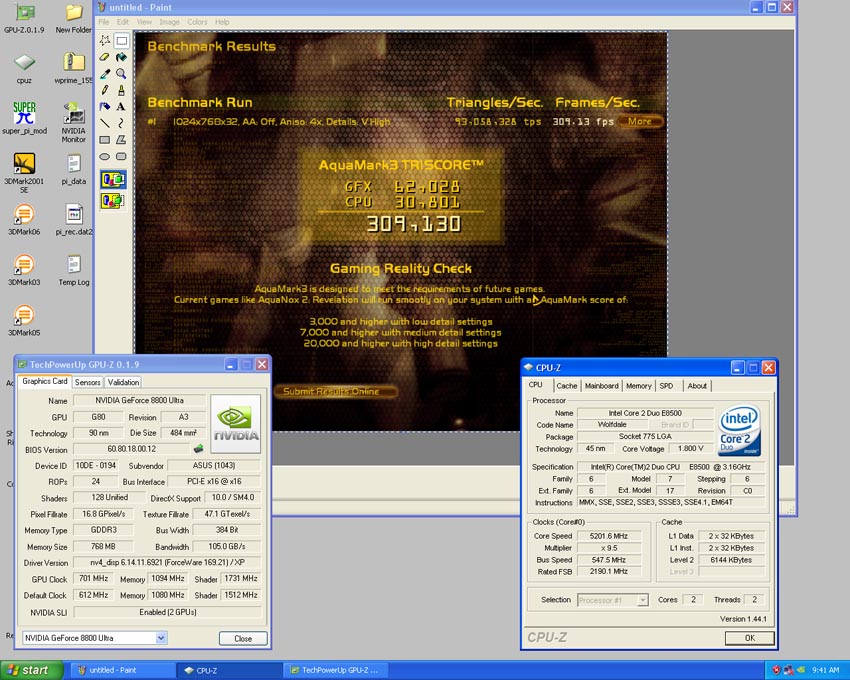This screenshot has height=680, width=850.
Task: Choose the Brush tool in Paint
Action: [121, 90]
